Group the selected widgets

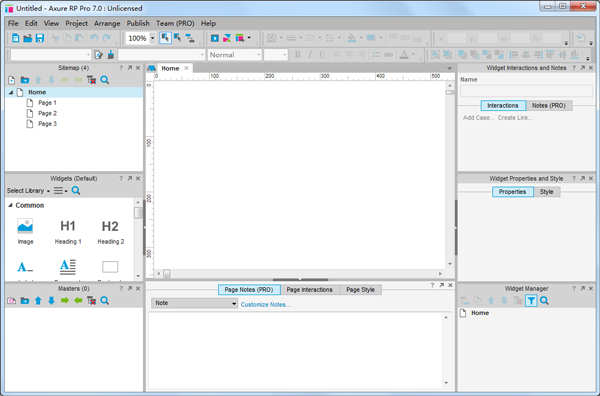(x=435, y=55)
